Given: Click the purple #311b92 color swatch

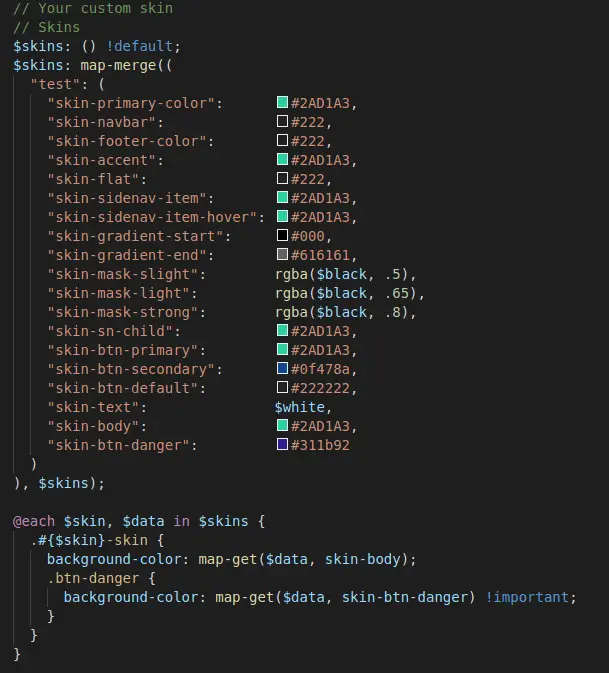Looking at the screenshot, I should [282, 444].
